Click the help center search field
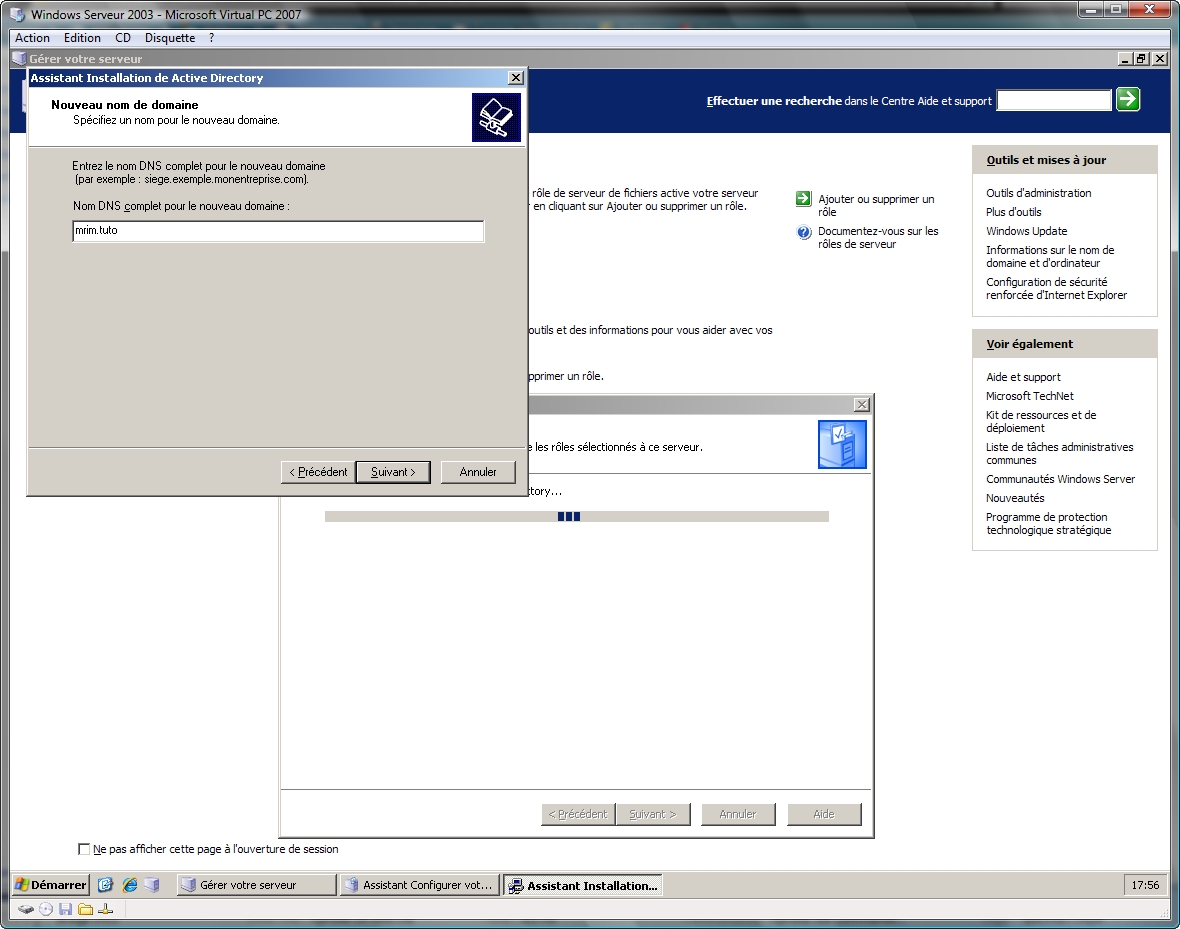Screen dimensions: 1180x929 pos(1054,100)
